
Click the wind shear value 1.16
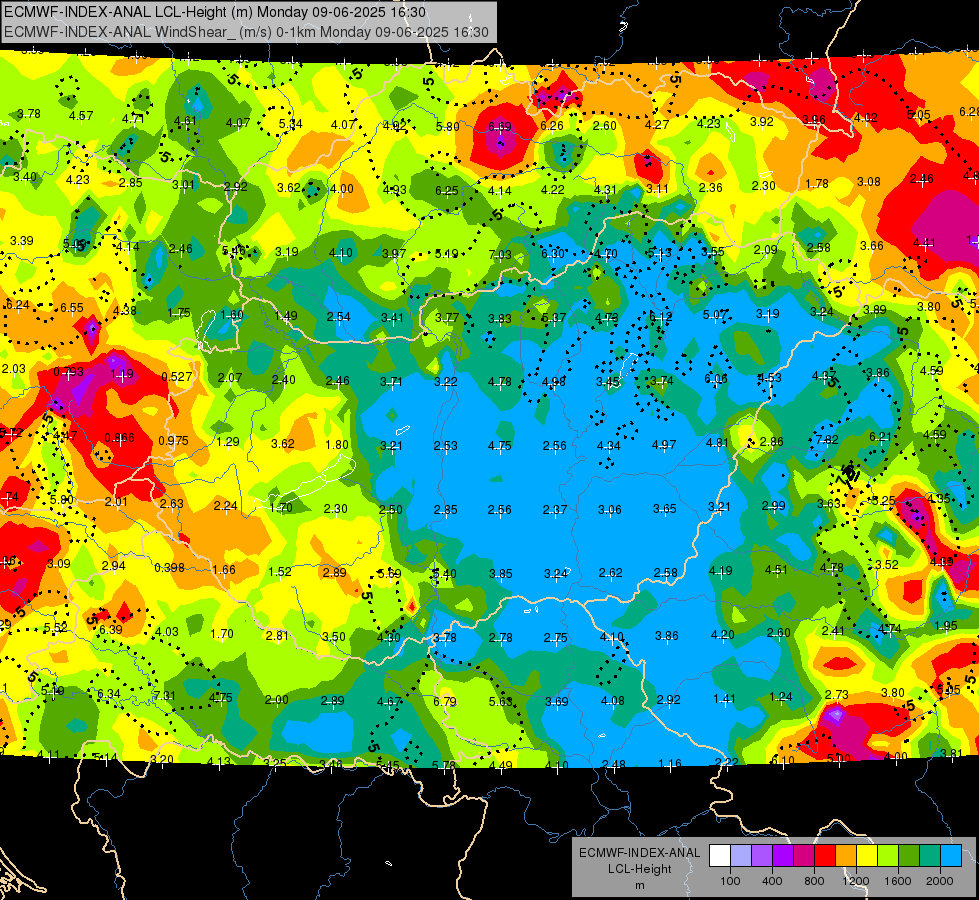click(x=670, y=764)
